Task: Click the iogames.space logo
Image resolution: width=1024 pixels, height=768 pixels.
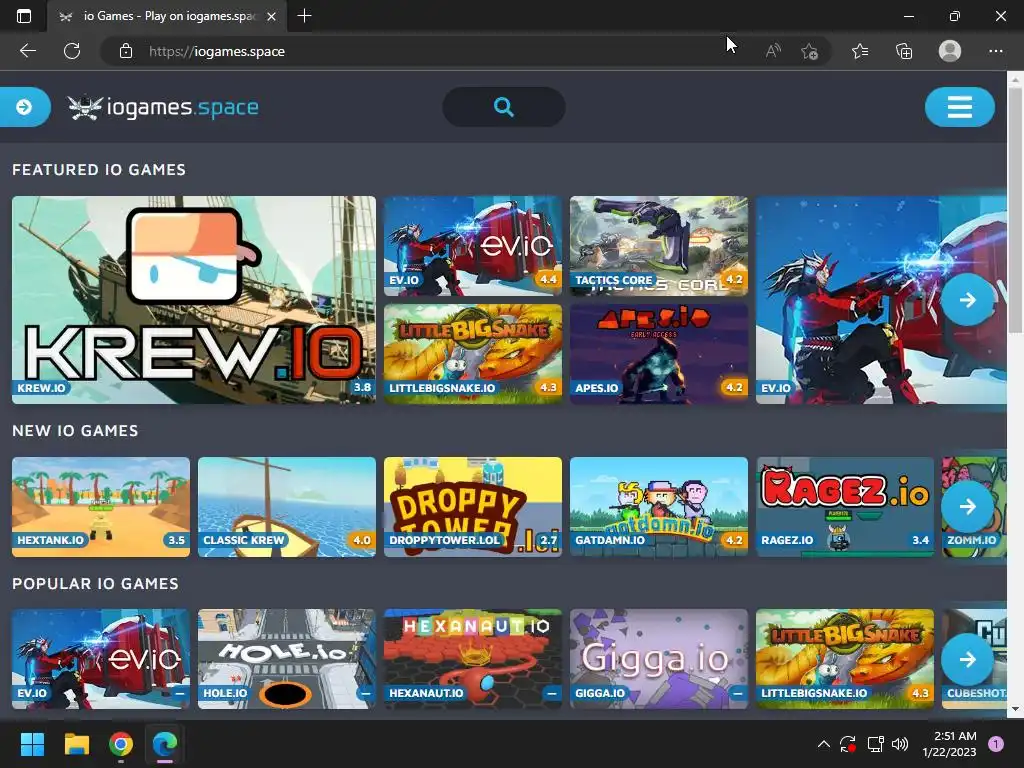Action: click(163, 107)
